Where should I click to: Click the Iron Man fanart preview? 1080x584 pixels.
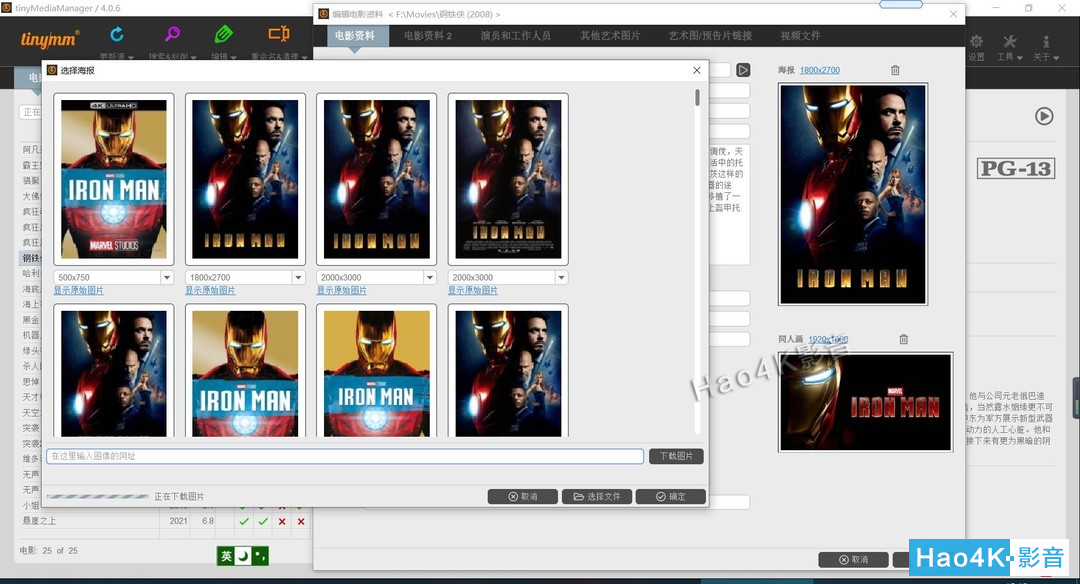pyautogui.click(x=866, y=402)
